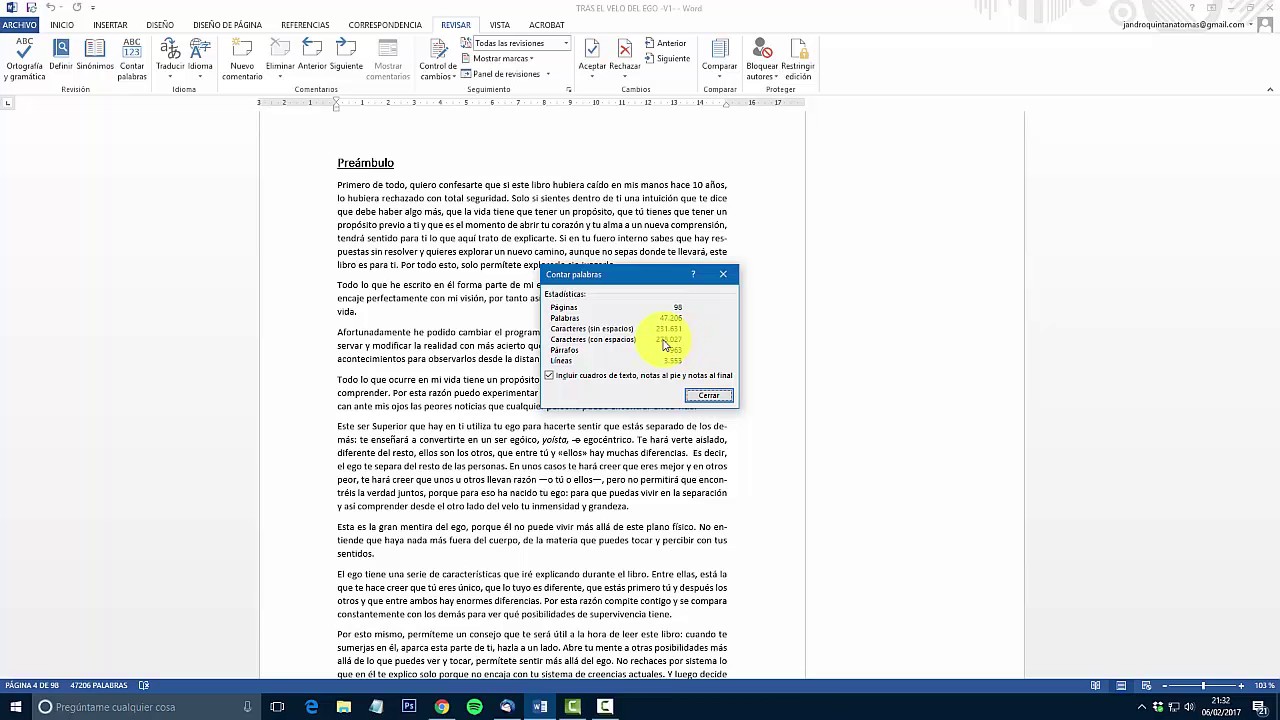Click Cortana search box Pregúntame cualquier cosa
This screenshot has height=720, width=1280.
[x=144, y=707]
